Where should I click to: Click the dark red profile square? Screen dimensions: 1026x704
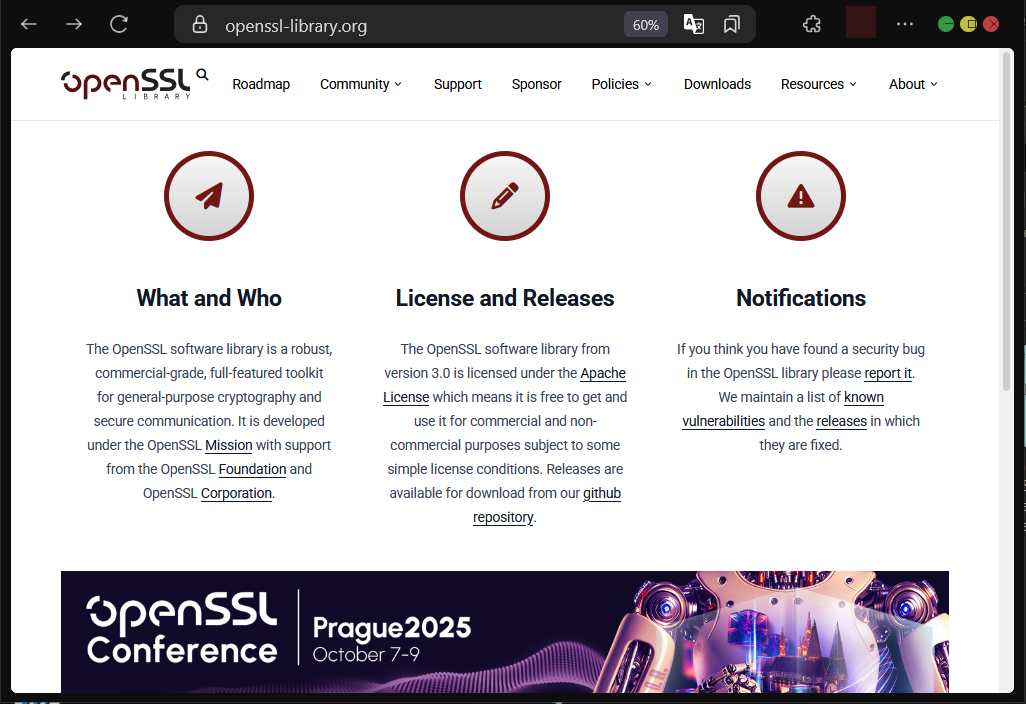coord(860,23)
